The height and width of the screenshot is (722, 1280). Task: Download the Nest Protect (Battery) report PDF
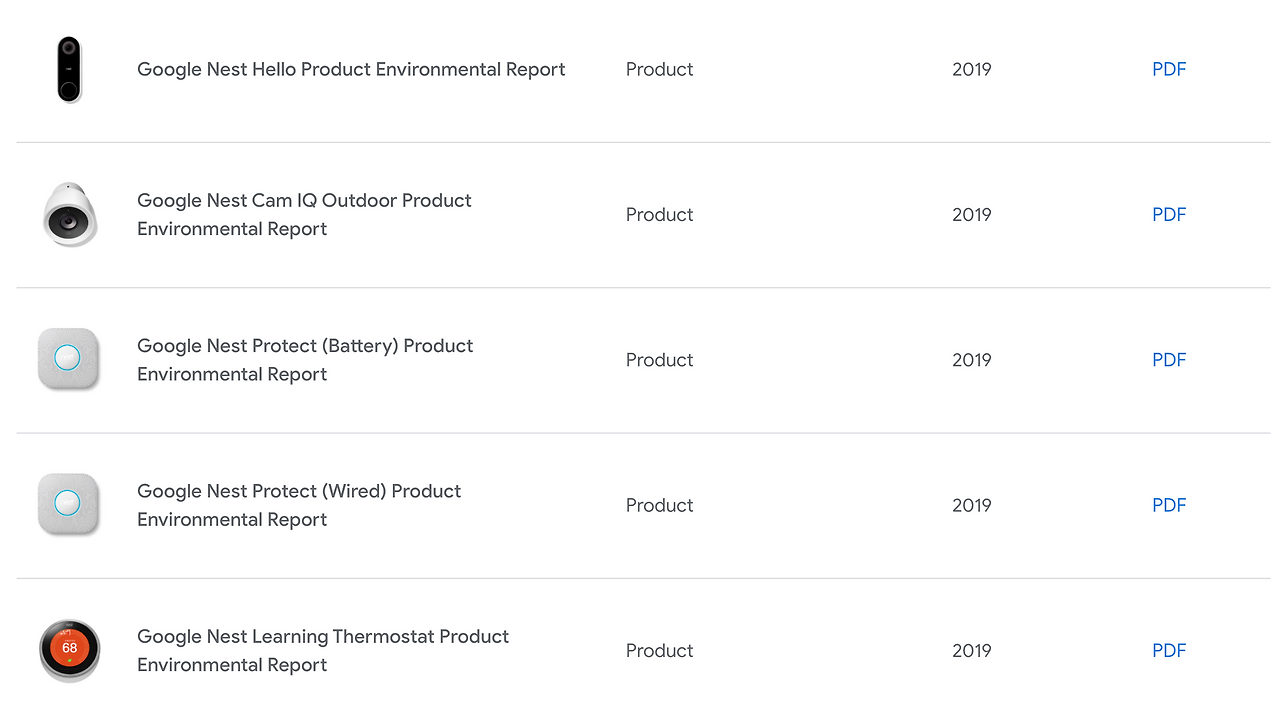[1169, 360]
